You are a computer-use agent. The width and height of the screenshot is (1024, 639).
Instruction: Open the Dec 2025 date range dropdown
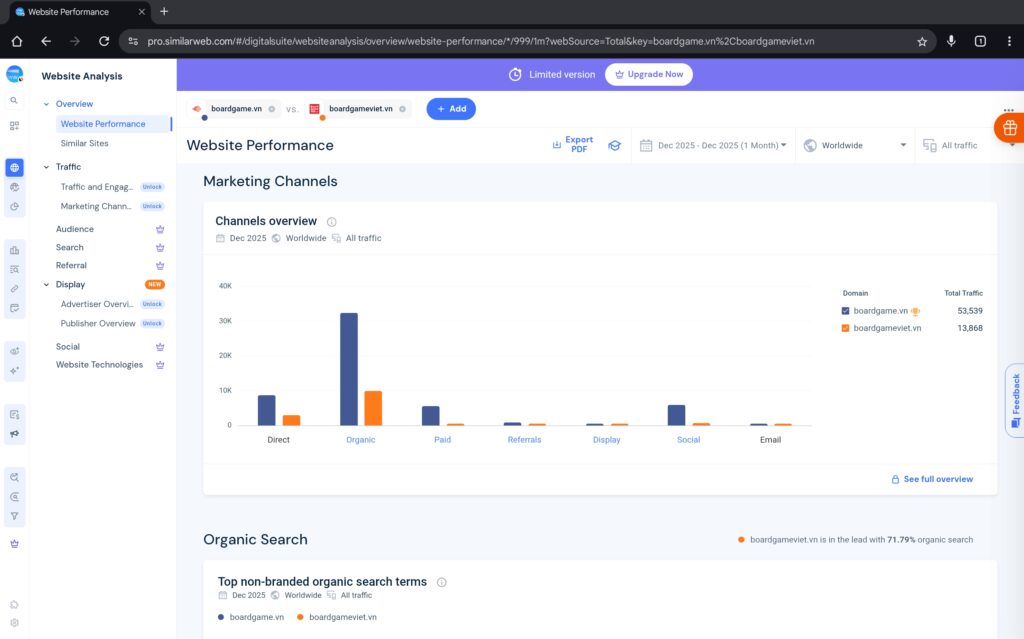pos(716,145)
